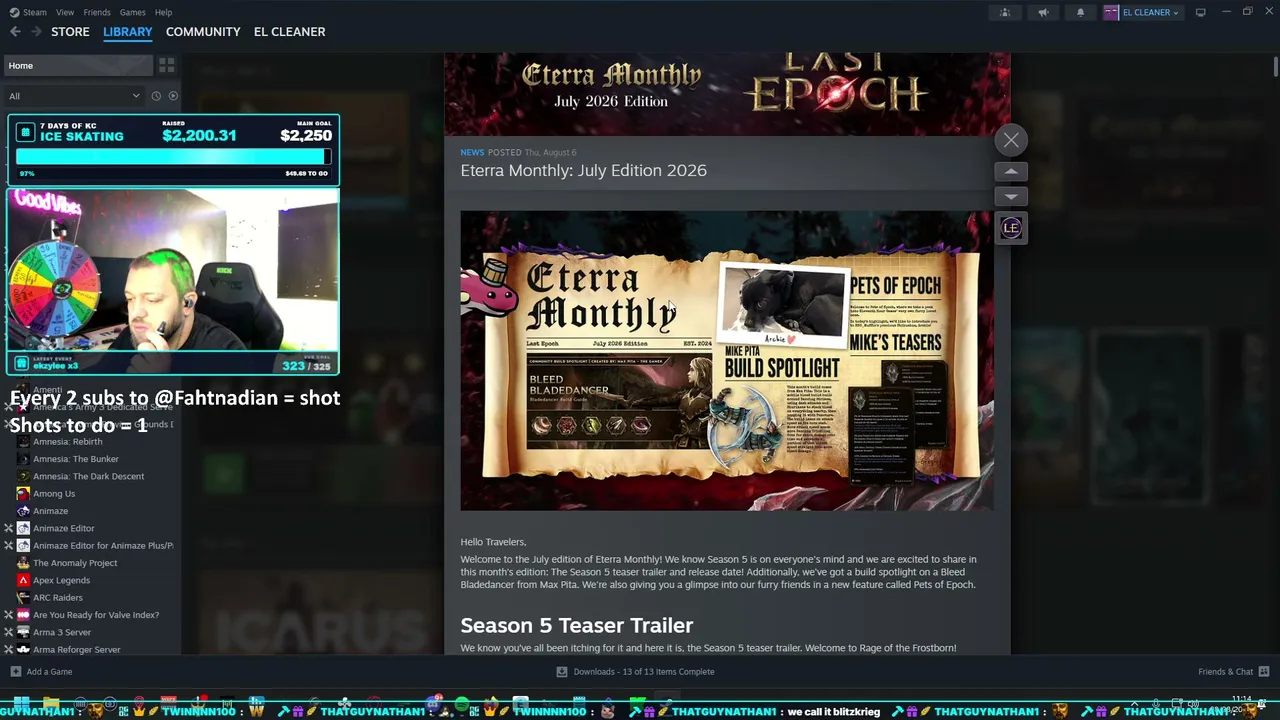The height and width of the screenshot is (720, 1280).
Task: Select Are You Ready for Valve Index?
Action: coord(96,615)
